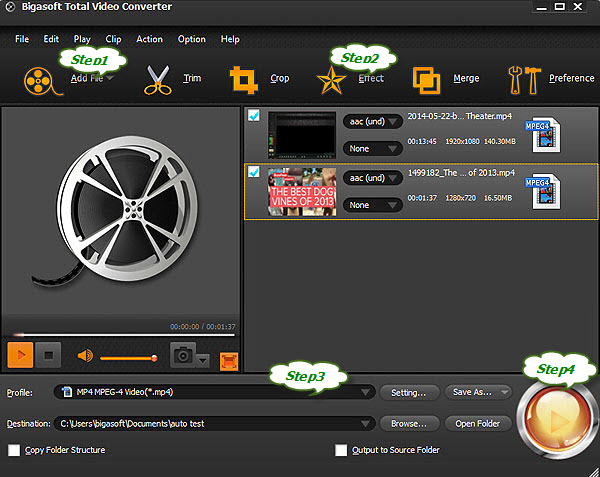This screenshot has height=477, width=600.
Task: Click the Add File film reel icon
Action: click(42, 81)
